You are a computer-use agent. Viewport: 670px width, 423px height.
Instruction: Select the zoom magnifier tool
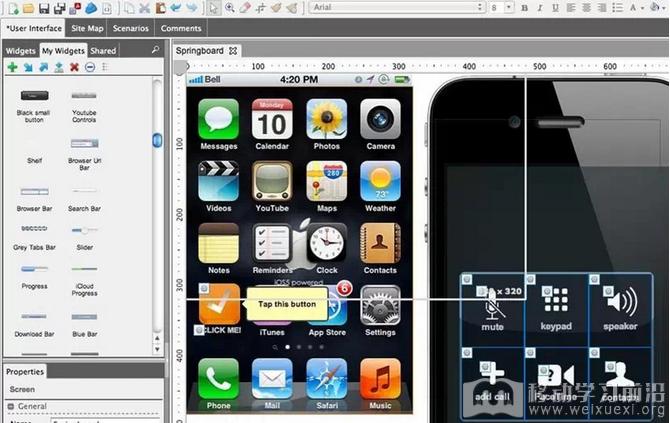coord(229,8)
